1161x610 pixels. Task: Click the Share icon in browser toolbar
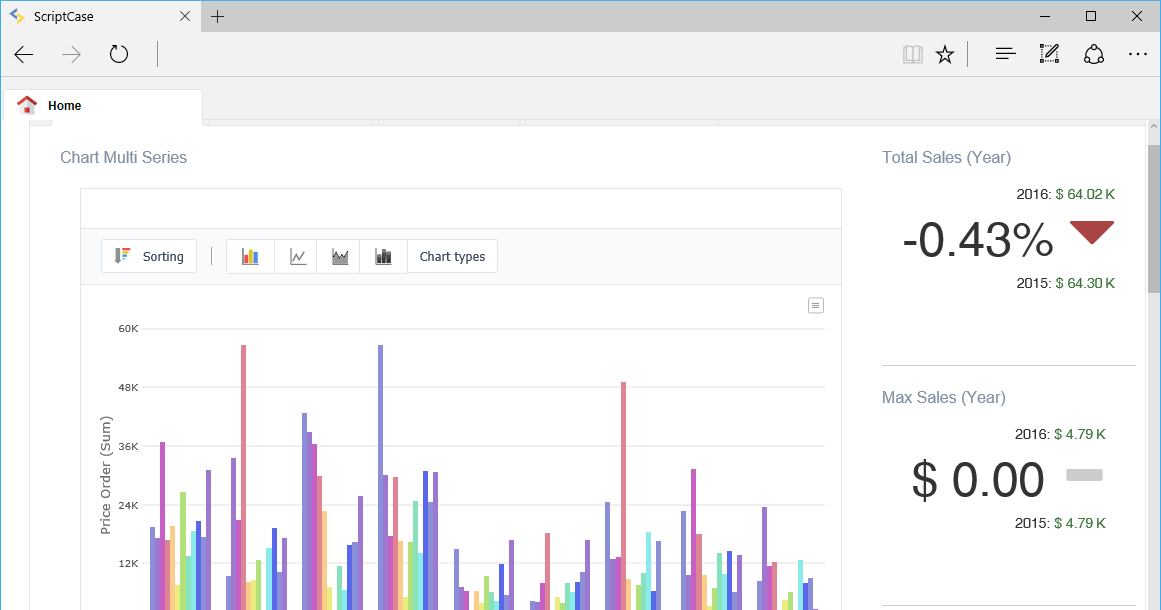tap(1093, 54)
